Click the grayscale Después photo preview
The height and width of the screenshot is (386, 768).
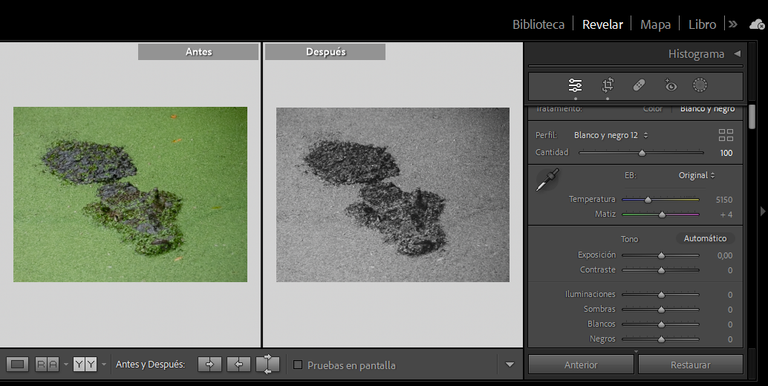click(393, 194)
